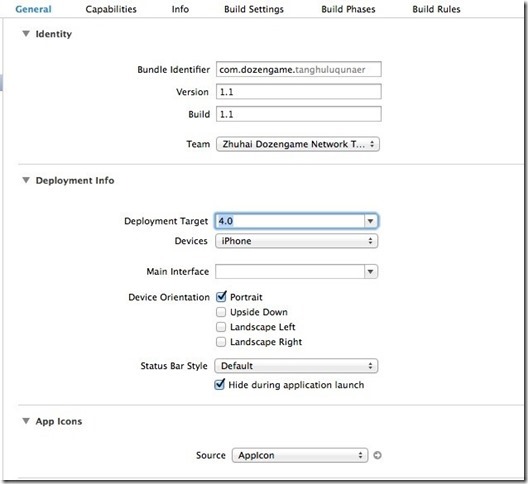
Task: Open the Info tab
Action: coord(180,9)
